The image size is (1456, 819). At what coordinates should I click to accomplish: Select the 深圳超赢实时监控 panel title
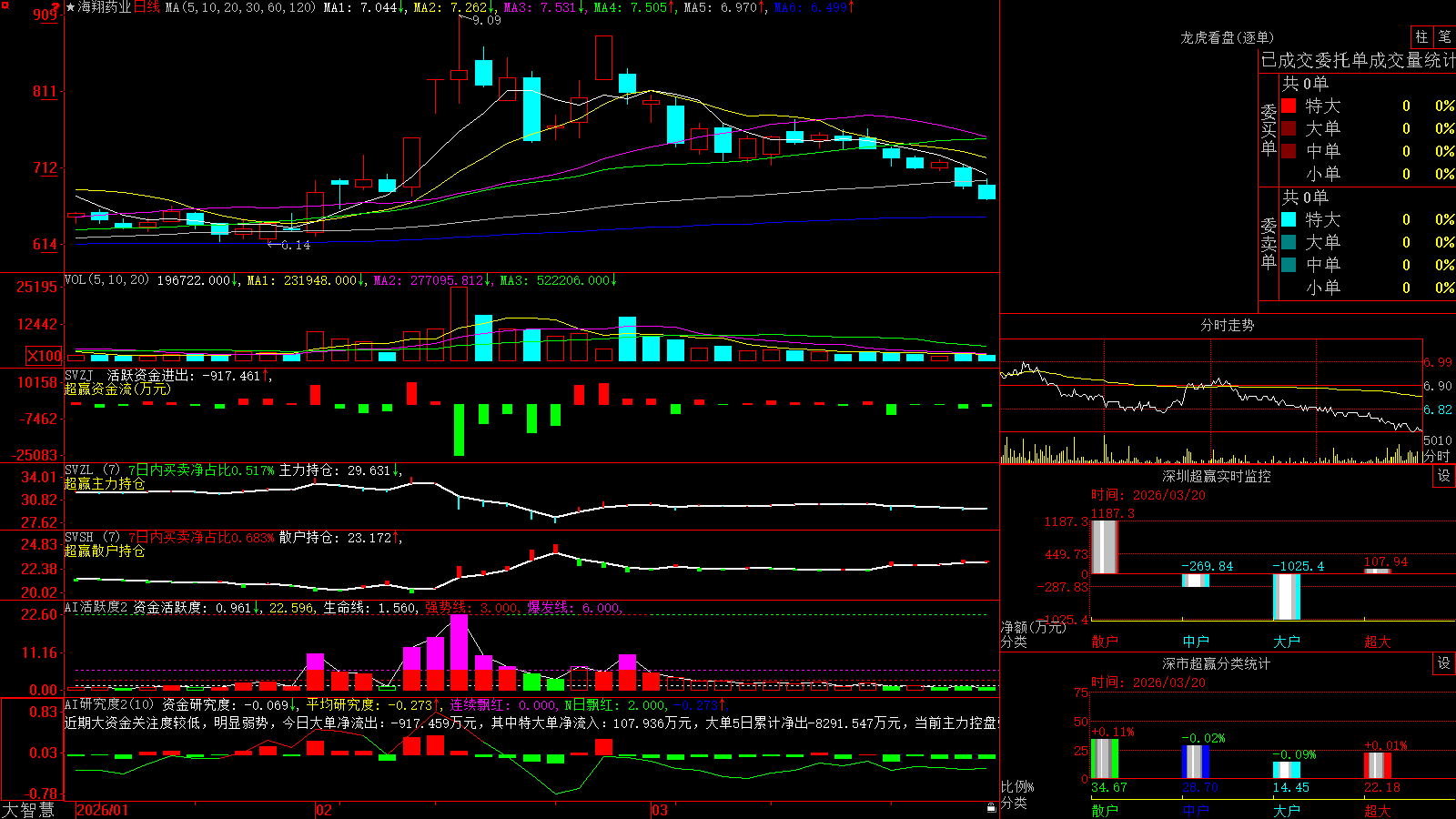1216,476
